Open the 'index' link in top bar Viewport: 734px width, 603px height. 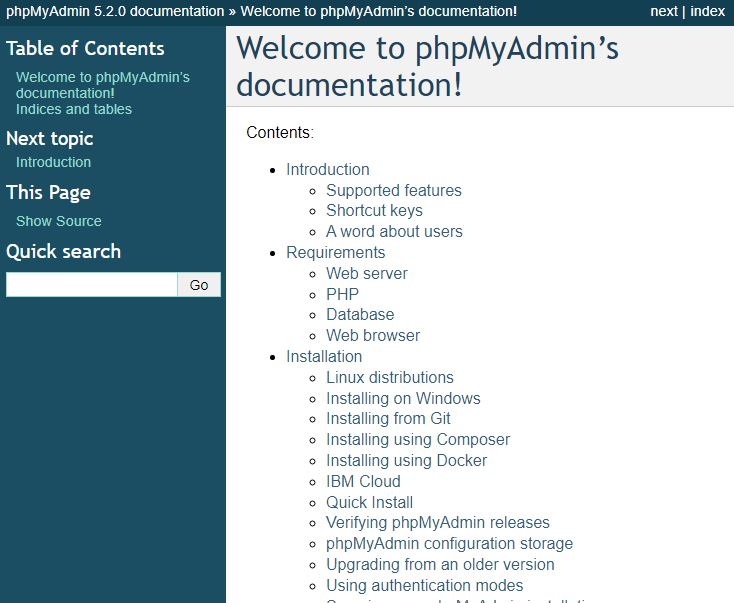(707, 11)
